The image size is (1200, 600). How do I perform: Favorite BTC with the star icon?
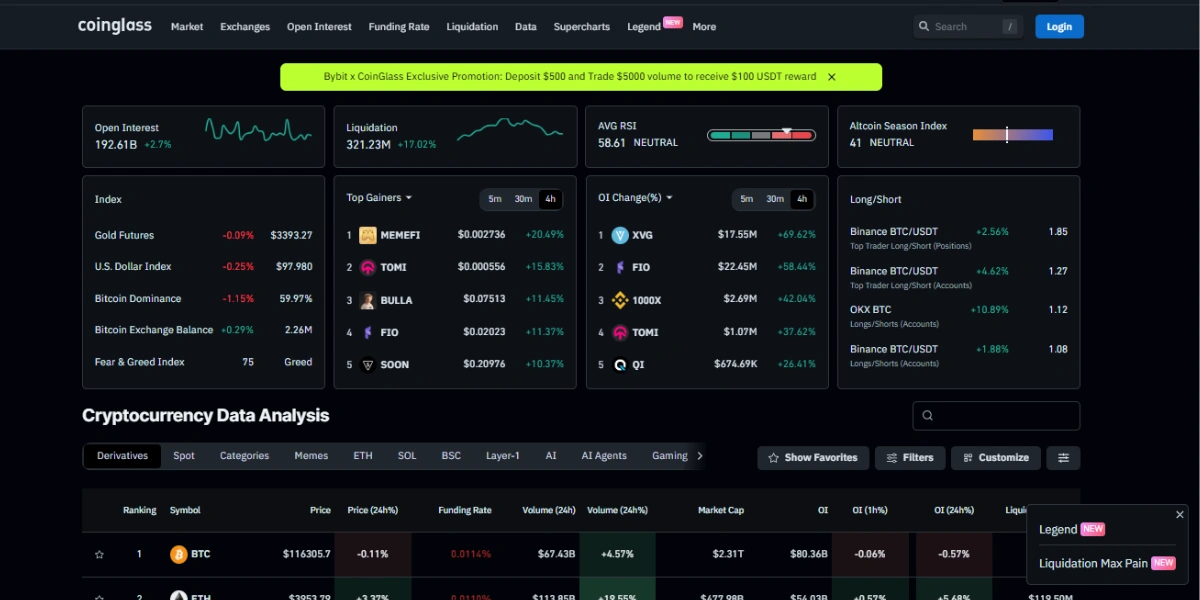[99, 554]
